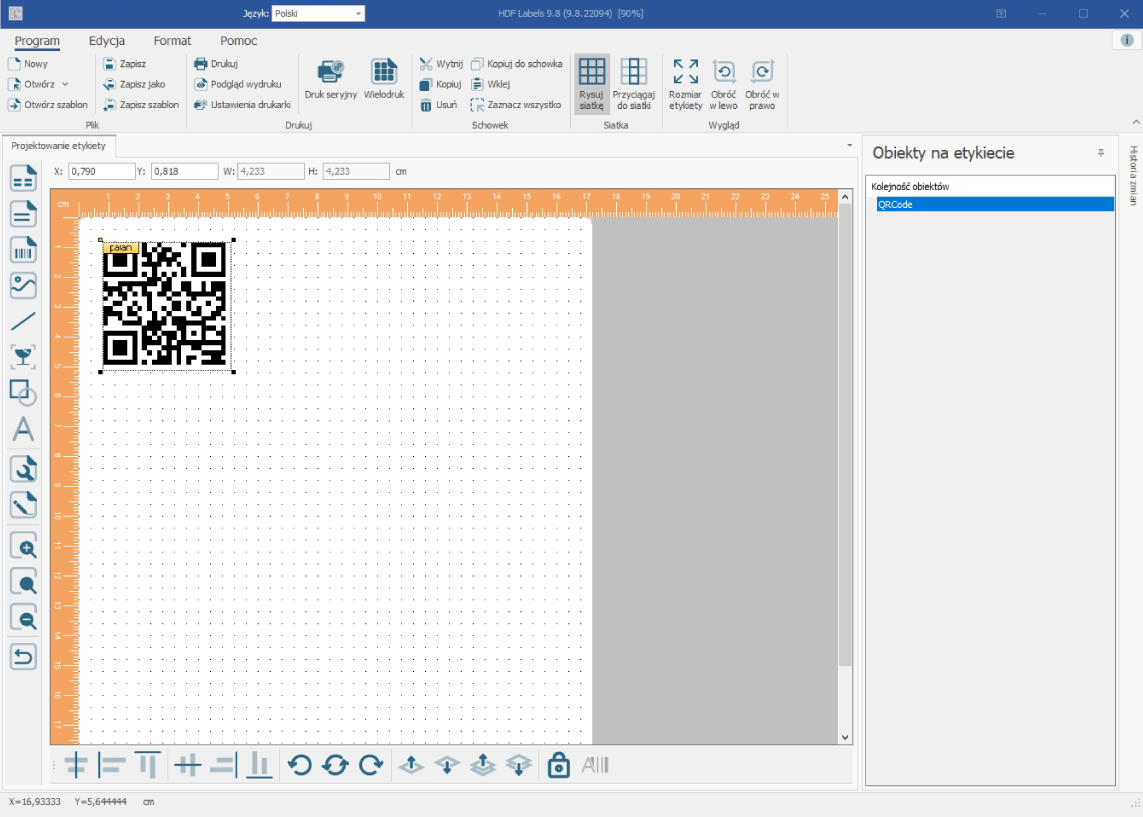This screenshot has width=1143, height=817.
Task: Toggle Rysuj siatkę grid drawing
Action: pos(591,85)
